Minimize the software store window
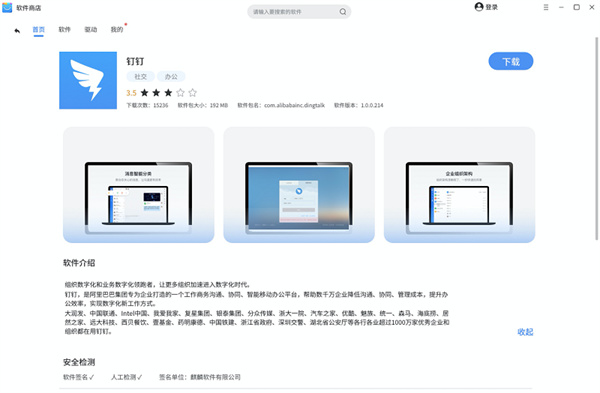600x393 pixels. [x=561, y=7]
